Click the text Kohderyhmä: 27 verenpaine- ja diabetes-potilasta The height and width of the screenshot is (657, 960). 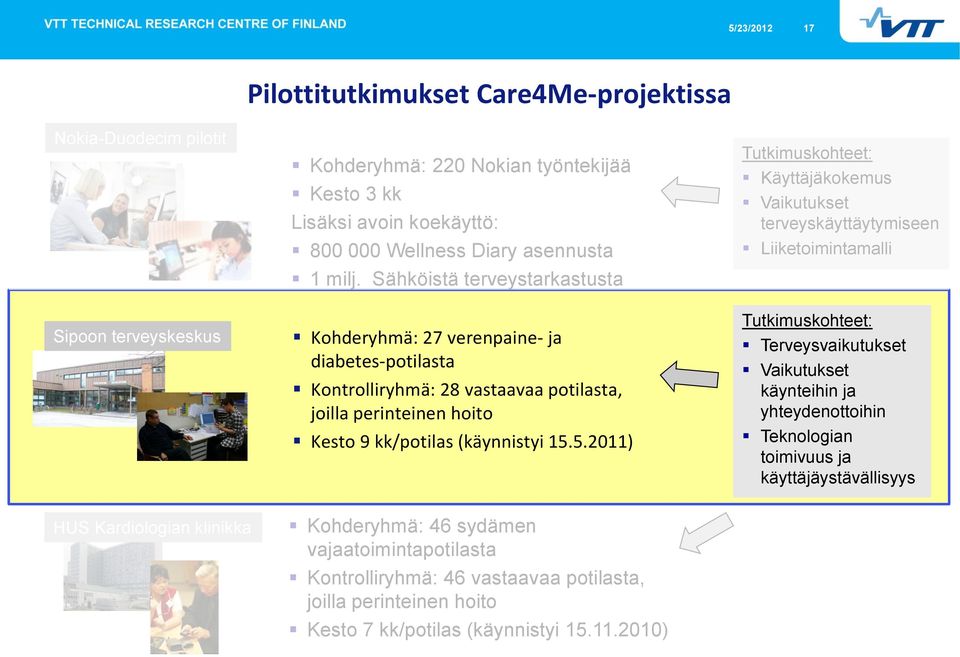436,349
